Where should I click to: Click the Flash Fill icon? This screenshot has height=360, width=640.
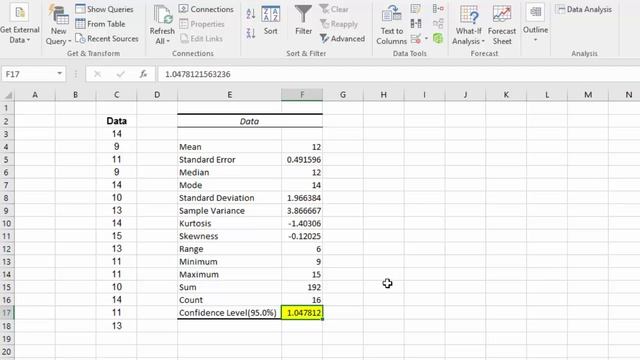click(x=416, y=9)
